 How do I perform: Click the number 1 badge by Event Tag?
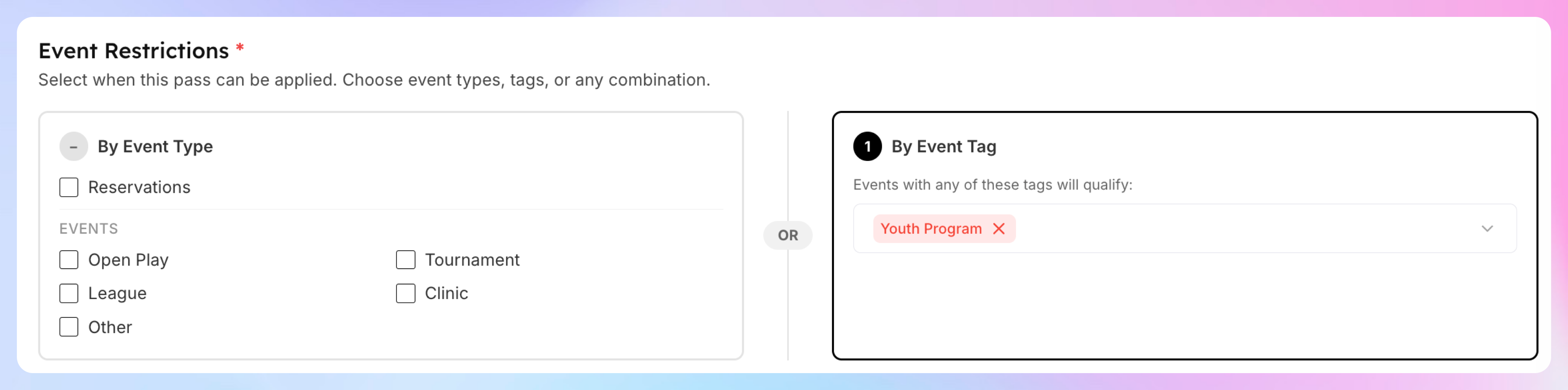click(867, 147)
